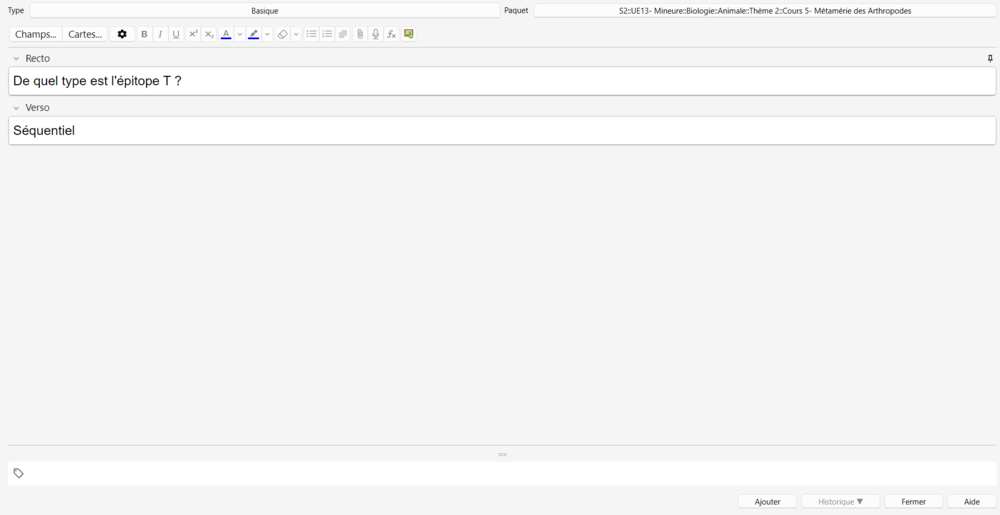Click the tags input field

(x=500, y=473)
